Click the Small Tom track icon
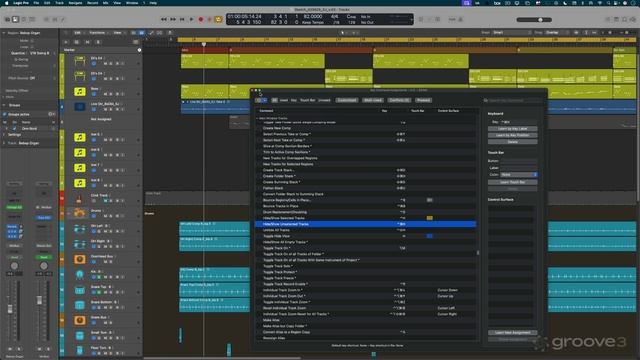Viewport: 640px width, 360px height. [x=80, y=336]
